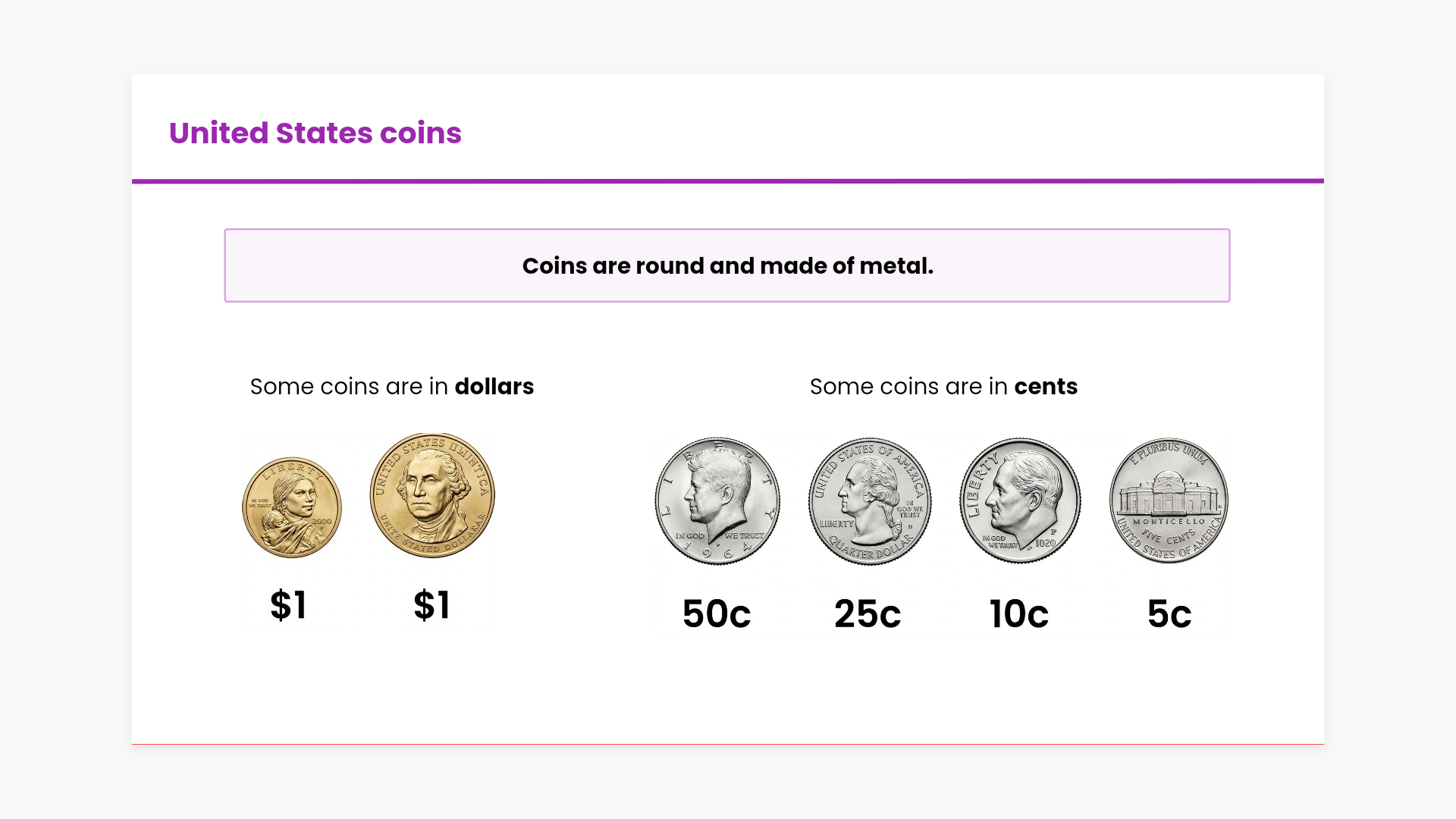Click the bold word "dollars"

(x=494, y=387)
